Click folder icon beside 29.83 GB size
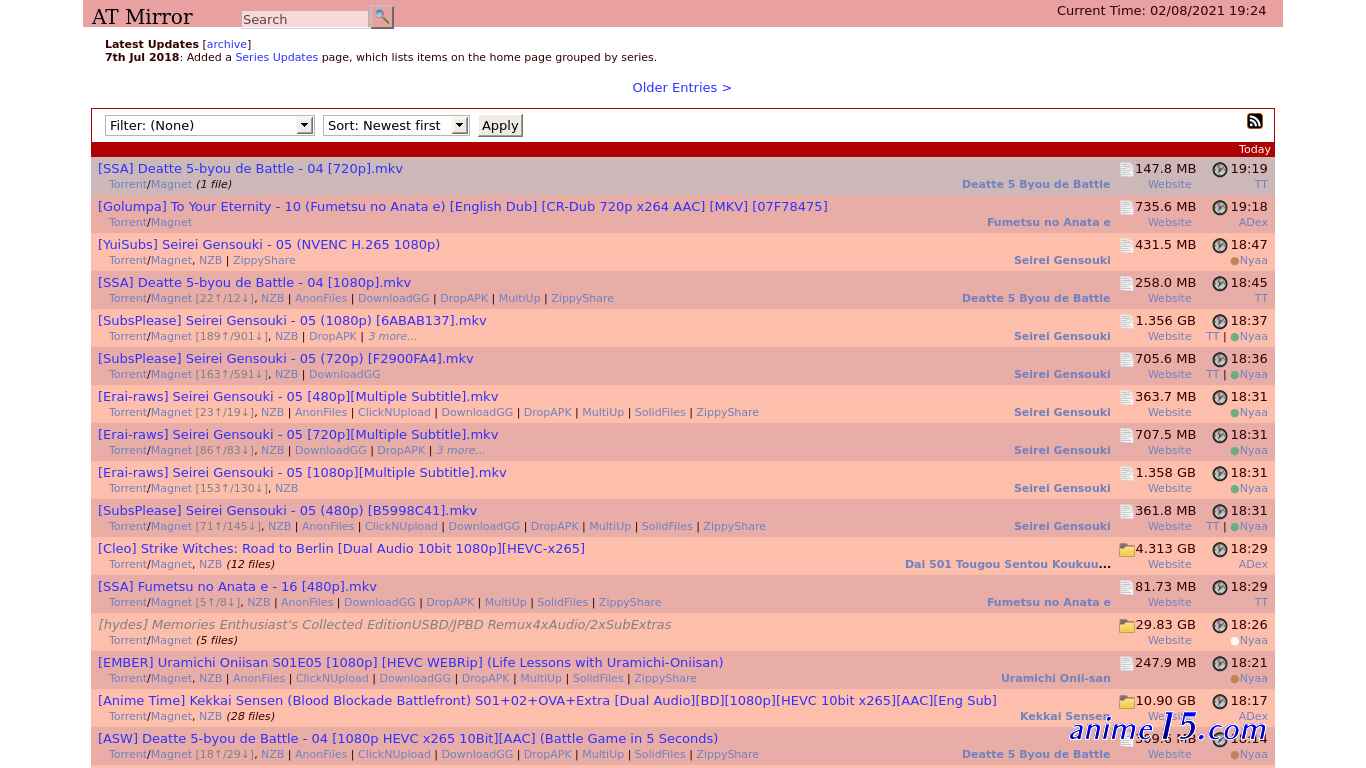Screen dimensions: 1366x768 pyautogui.click(x=1126, y=626)
